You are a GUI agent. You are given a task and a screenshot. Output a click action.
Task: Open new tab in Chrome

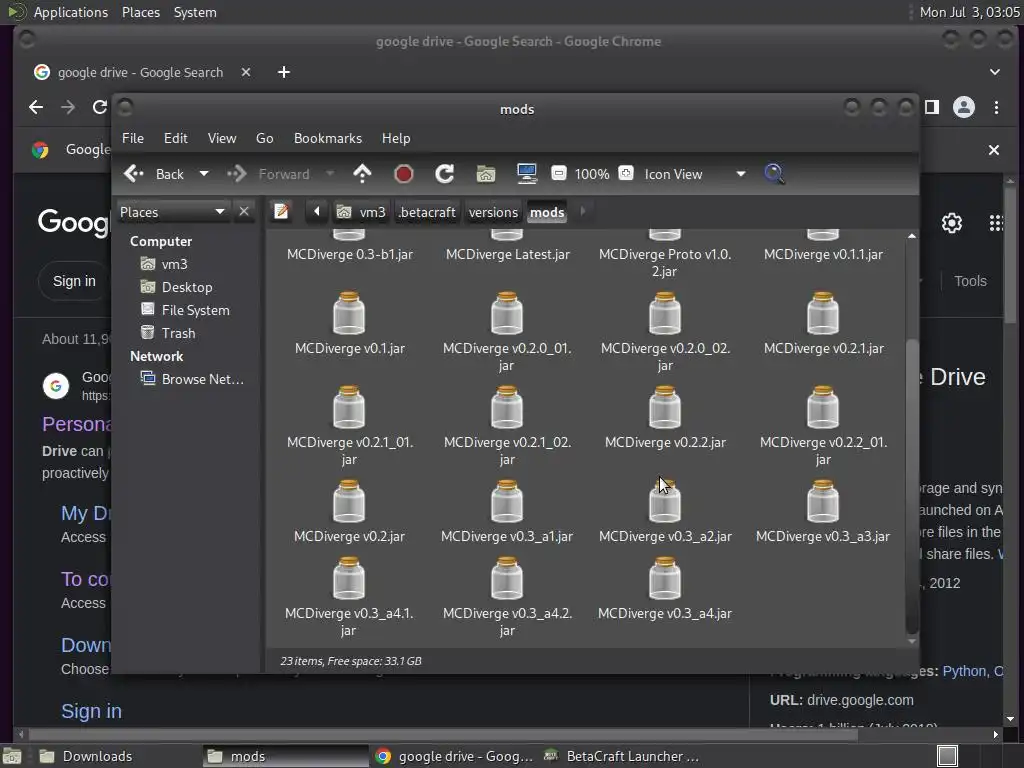pos(283,72)
